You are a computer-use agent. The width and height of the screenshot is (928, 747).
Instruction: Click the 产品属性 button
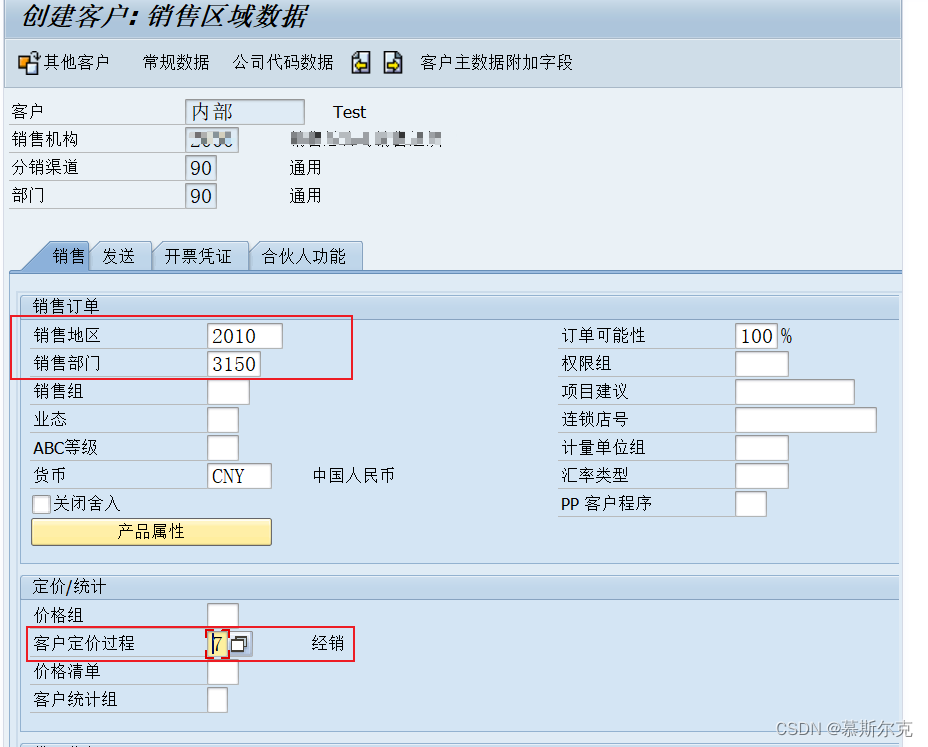[150, 531]
